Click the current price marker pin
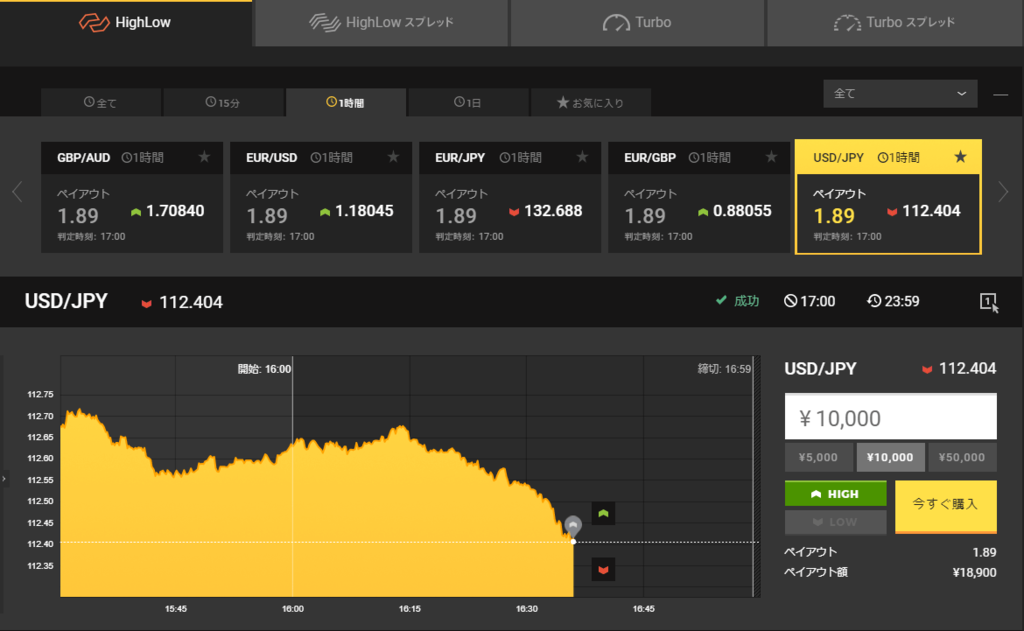Screen dimensions: 1024x631 (573, 525)
